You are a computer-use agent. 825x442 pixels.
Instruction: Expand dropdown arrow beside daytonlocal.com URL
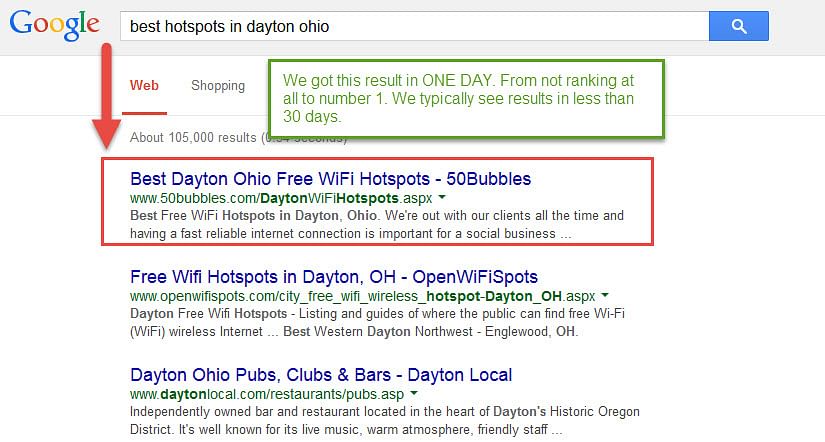coord(414,394)
